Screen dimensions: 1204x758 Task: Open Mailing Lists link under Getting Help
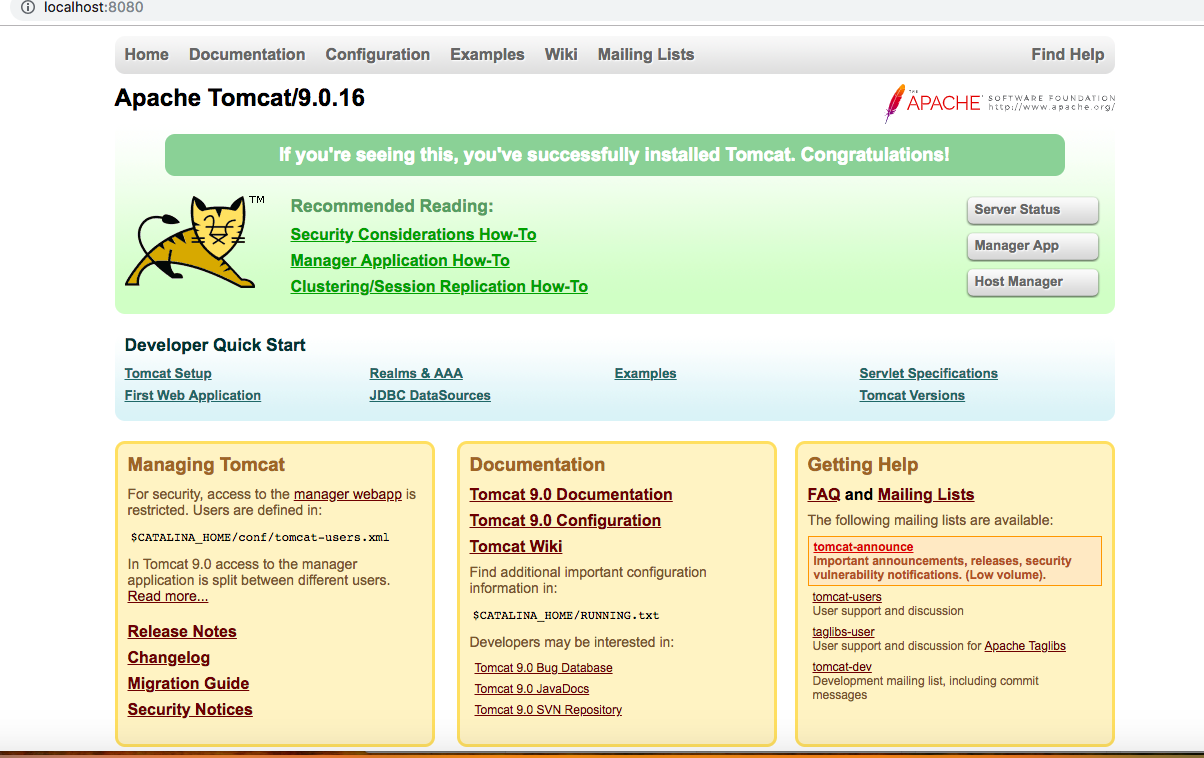[926, 495]
